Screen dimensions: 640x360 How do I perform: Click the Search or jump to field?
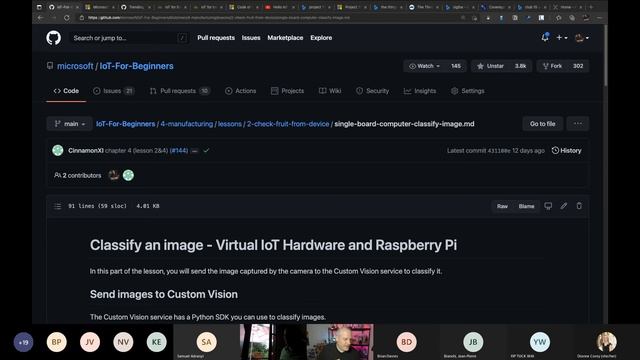tap(129, 38)
